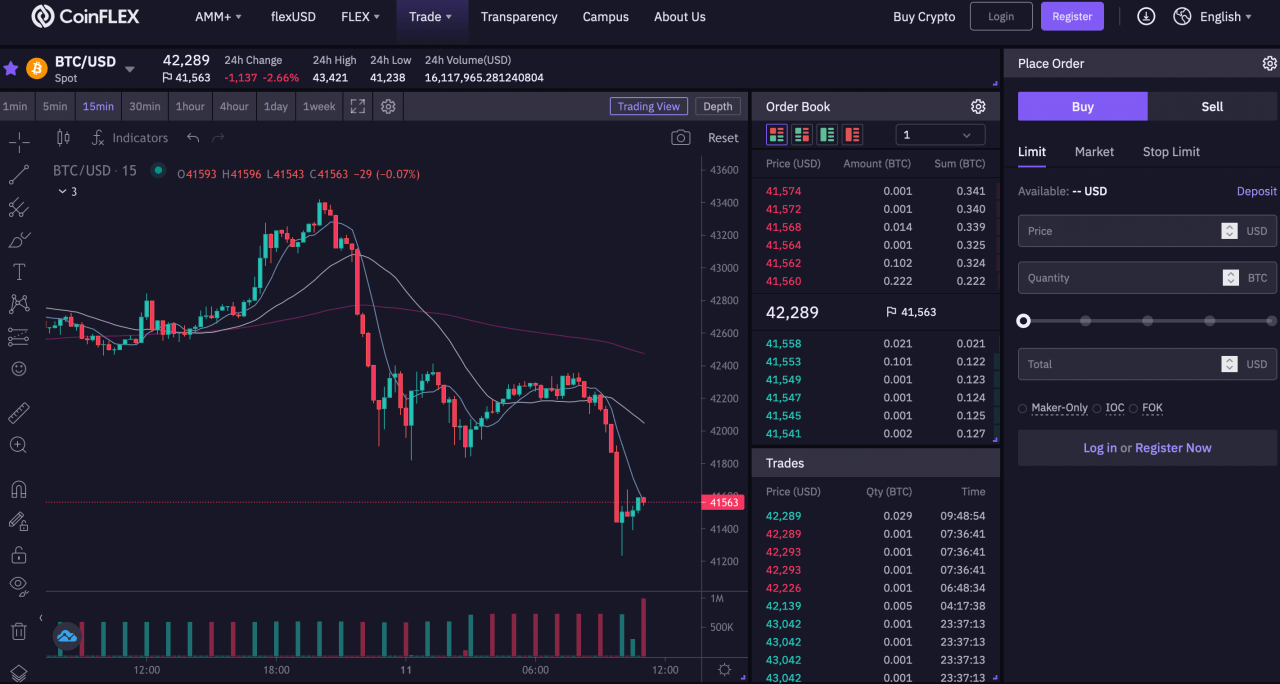Select the zoom in tool
The height and width of the screenshot is (684, 1280).
coord(18,445)
